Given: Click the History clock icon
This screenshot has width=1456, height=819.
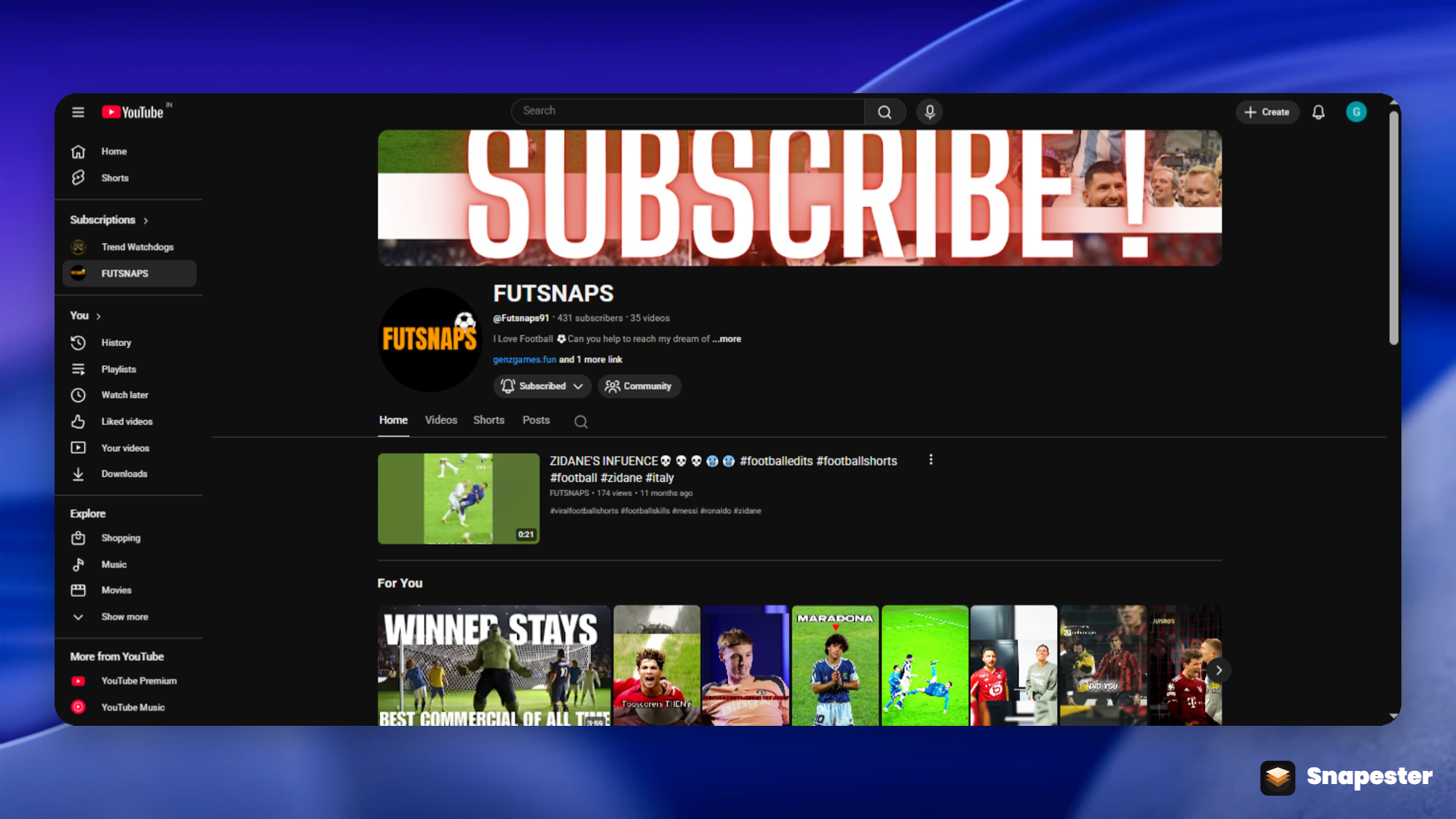Looking at the screenshot, I should click(x=78, y=343).
